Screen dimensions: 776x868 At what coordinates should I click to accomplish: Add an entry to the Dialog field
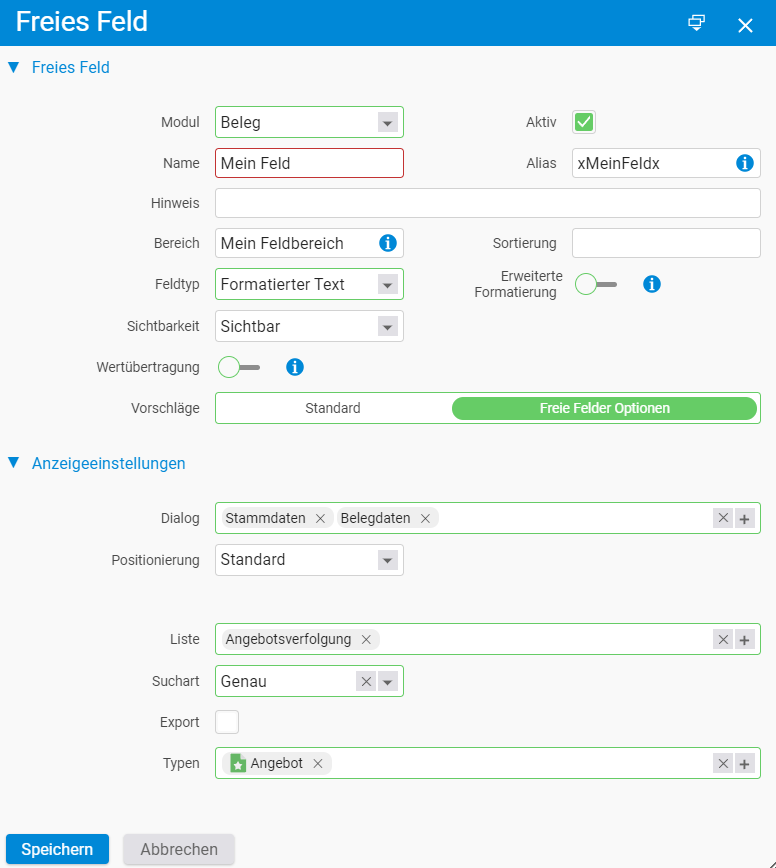pyautogui.click(x=744, y=519)
